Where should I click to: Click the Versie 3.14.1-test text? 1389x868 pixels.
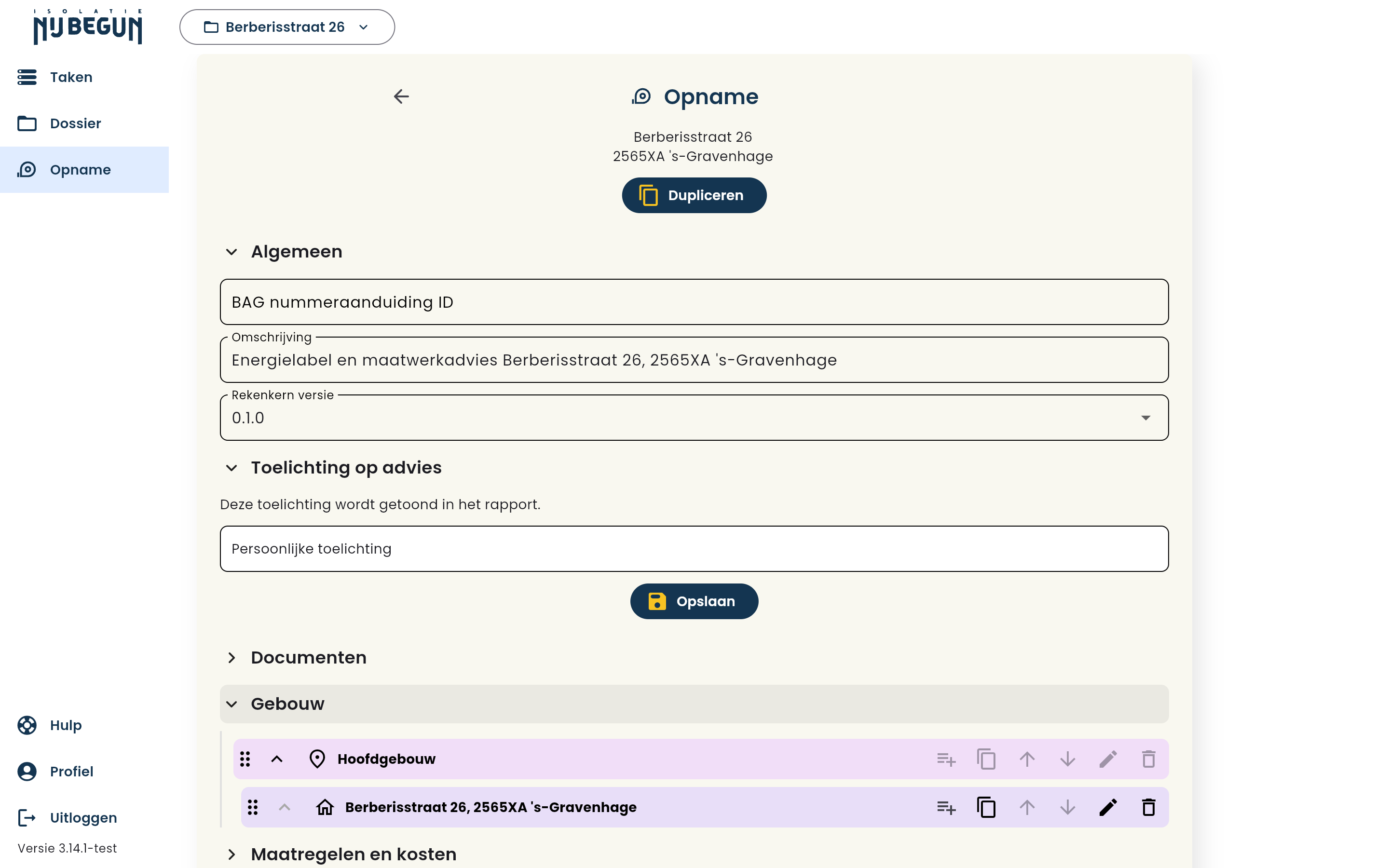67,848
